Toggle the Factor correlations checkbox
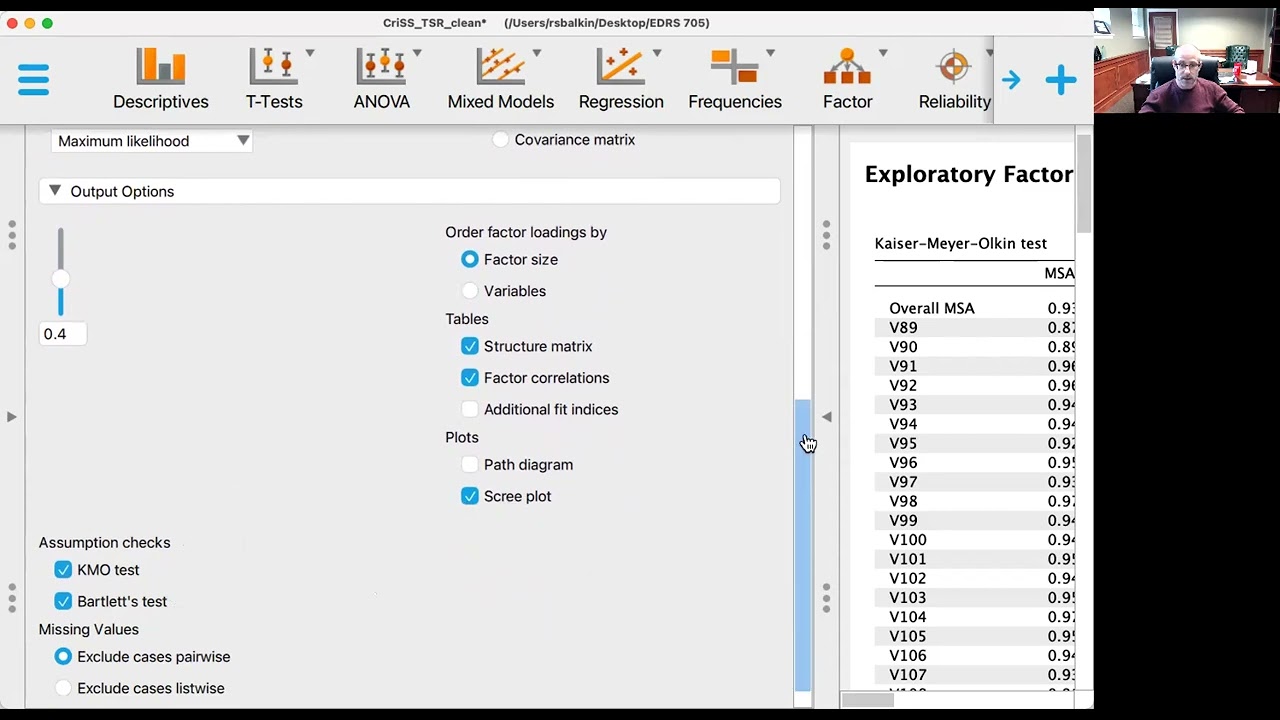 coord(470,378)
